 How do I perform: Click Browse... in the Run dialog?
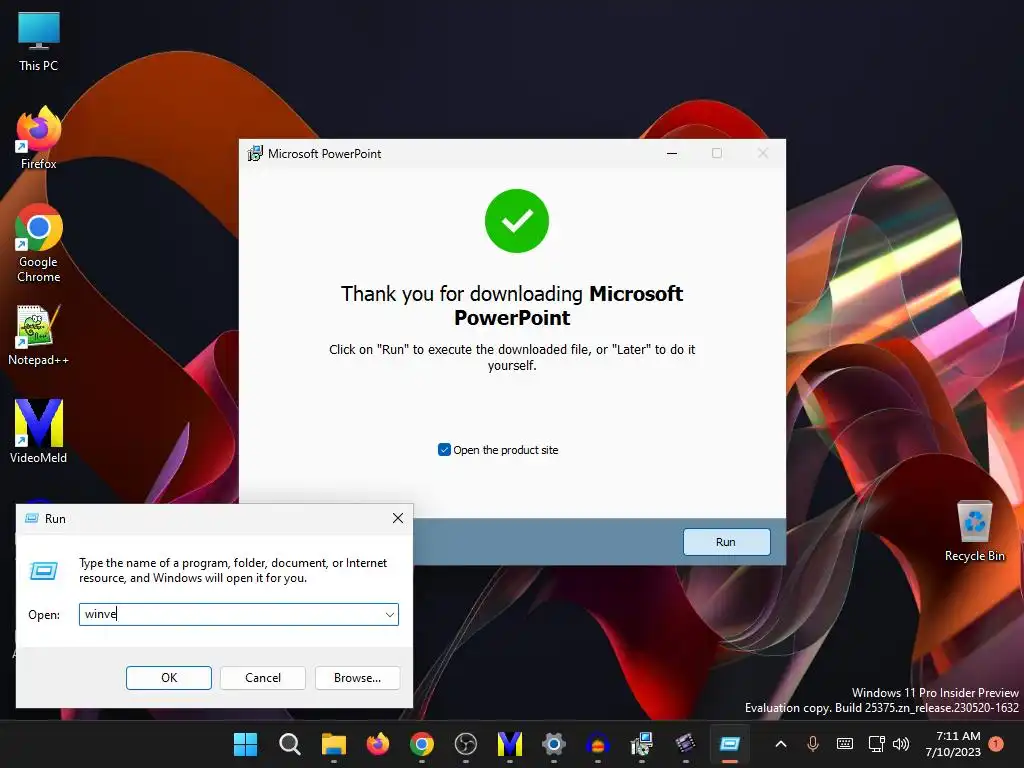click(357, 678)
